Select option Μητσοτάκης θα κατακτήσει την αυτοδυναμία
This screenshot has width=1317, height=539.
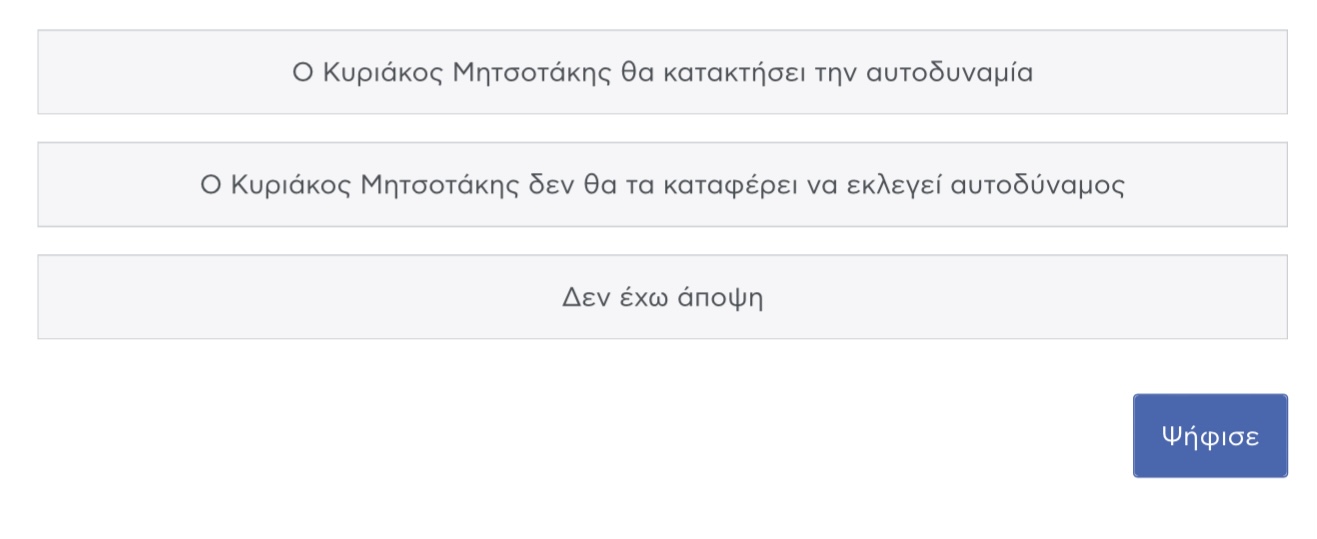(x=662, y=72)
